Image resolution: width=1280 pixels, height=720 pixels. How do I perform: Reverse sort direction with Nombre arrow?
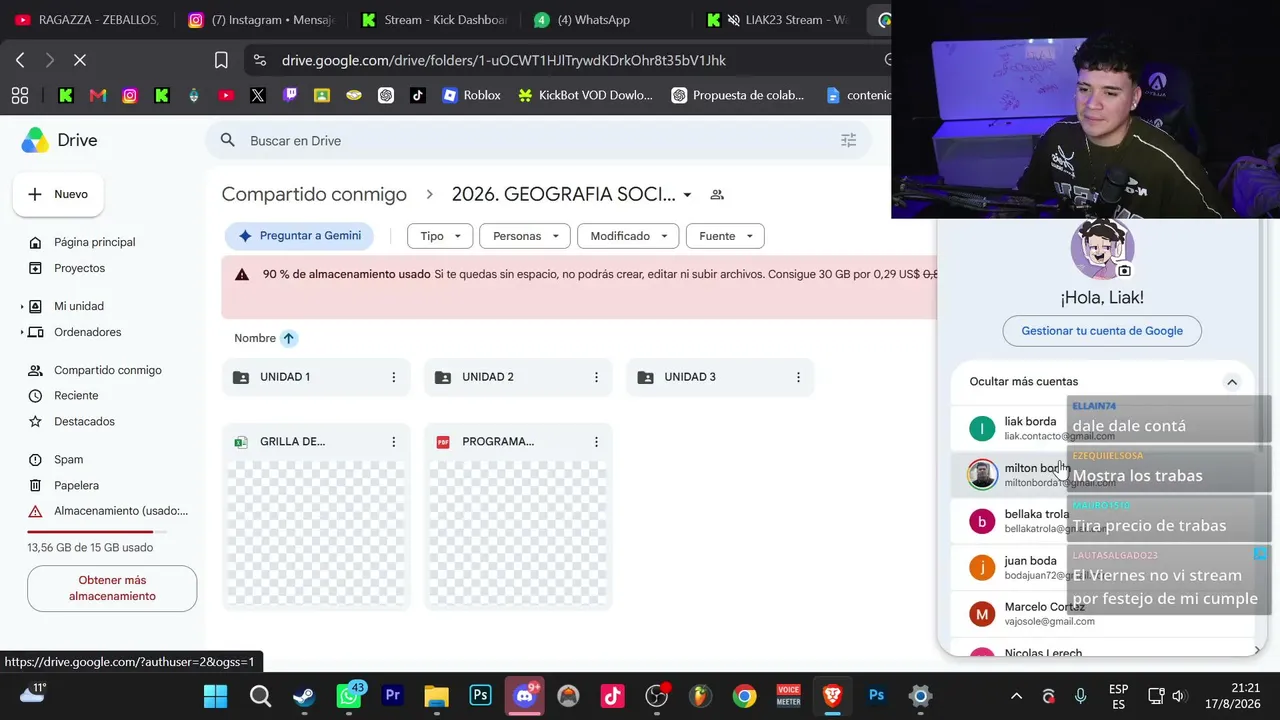point(289,338)
